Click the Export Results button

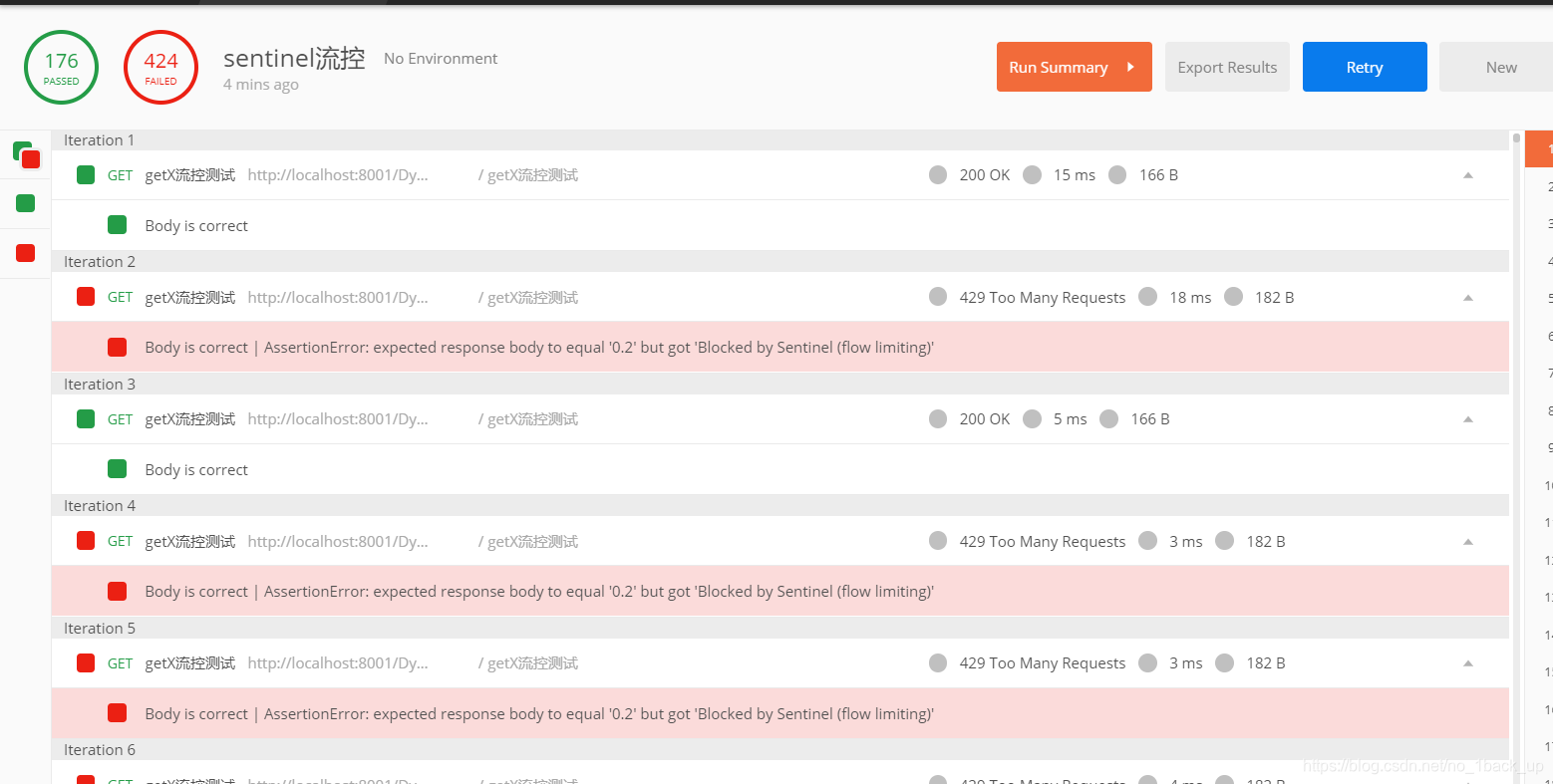(1227, 67)
